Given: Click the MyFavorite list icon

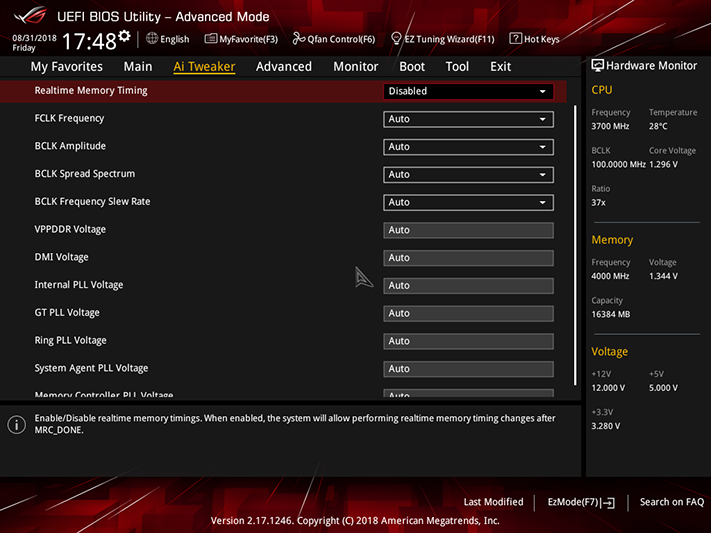Looking at the screenshot, I should 211,39.
